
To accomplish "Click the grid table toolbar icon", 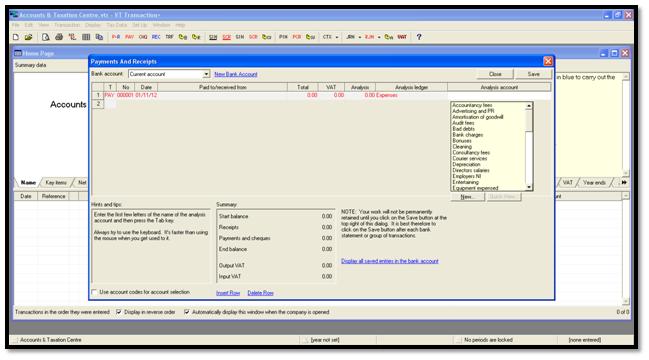I will click(x=86, y=37).
